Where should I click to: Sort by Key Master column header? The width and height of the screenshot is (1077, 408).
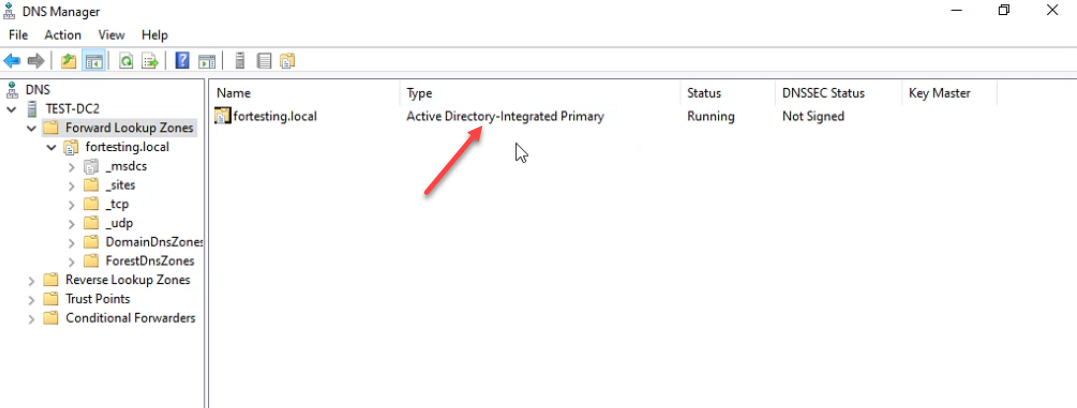point(949,93)
